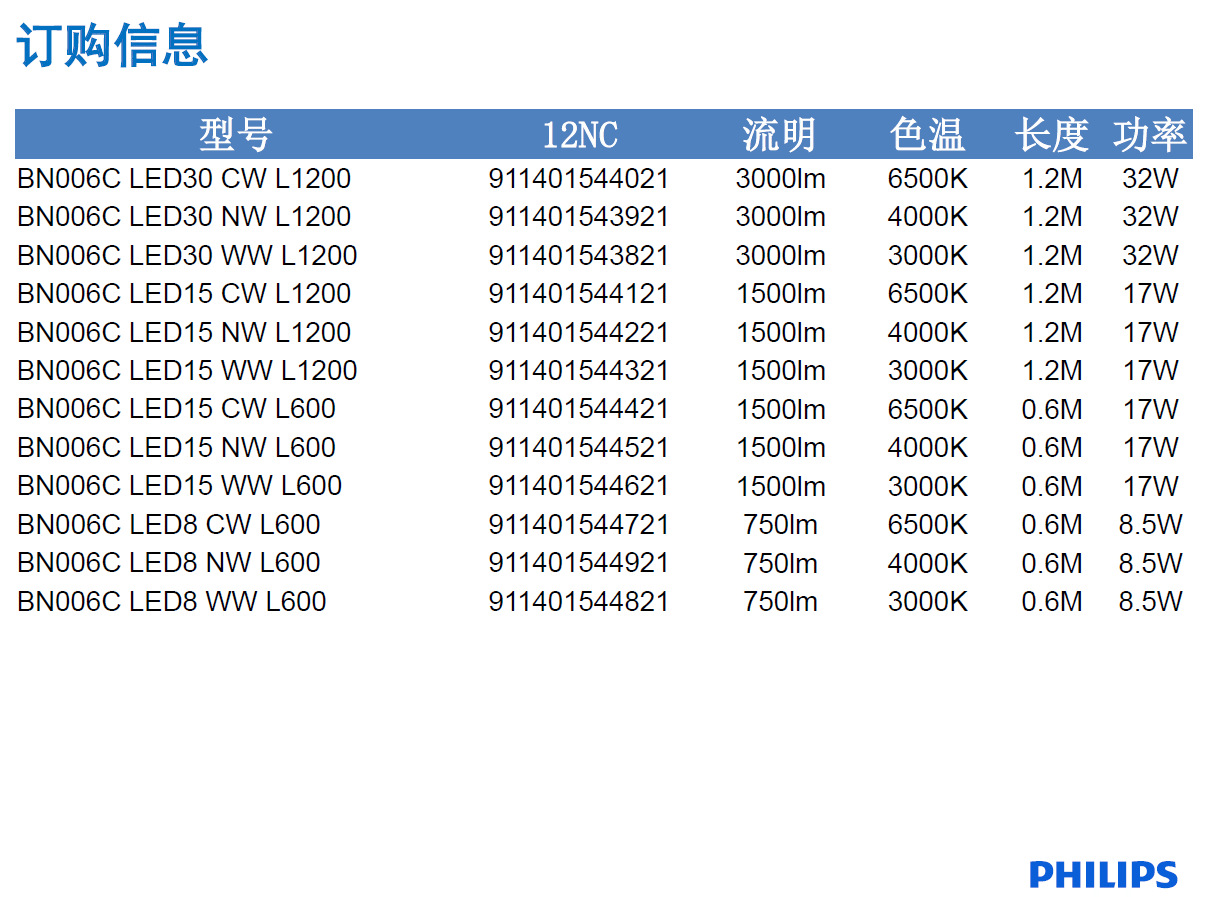Select the 型号 column header

[x=235, y=134]
